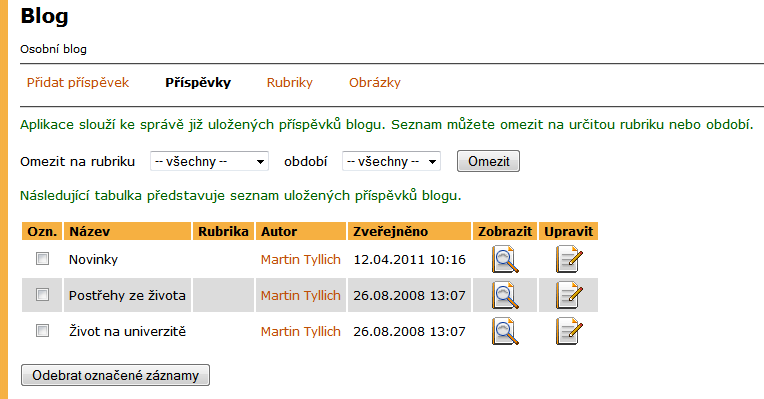Open author link in Život na univerzitě row

(x=301, y=332)
